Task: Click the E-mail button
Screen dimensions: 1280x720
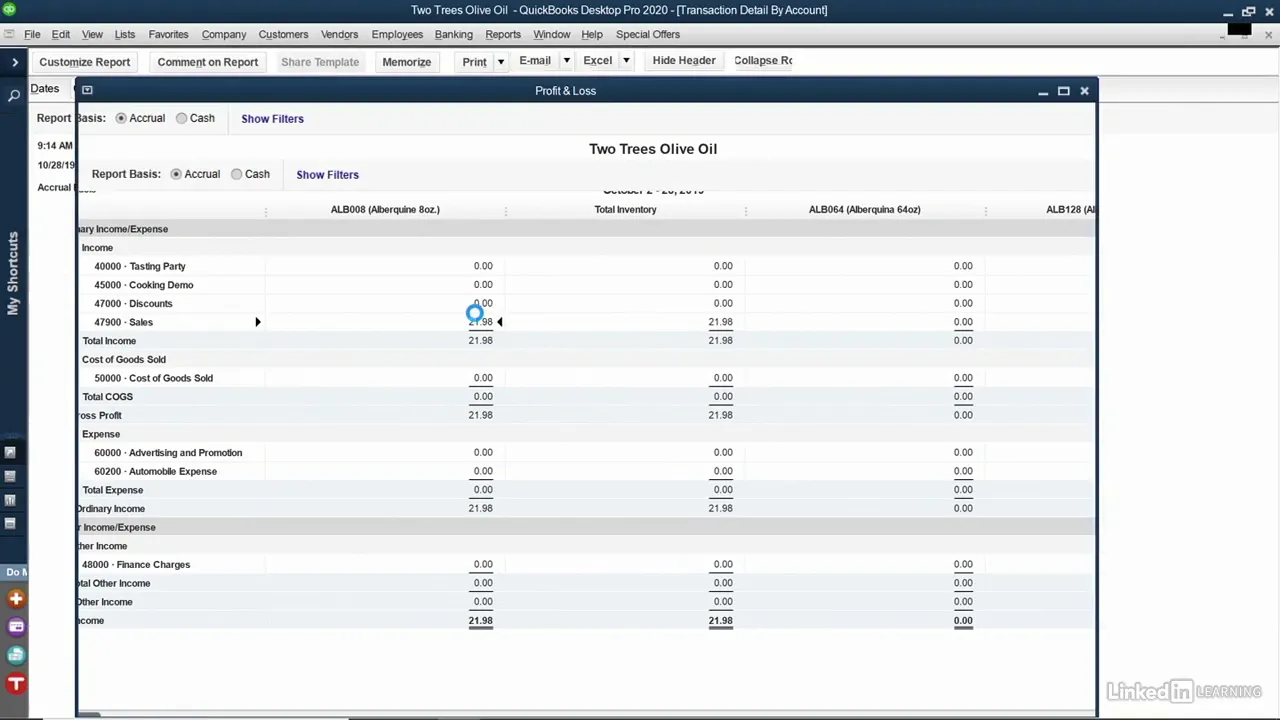Action: click(535, 61)
